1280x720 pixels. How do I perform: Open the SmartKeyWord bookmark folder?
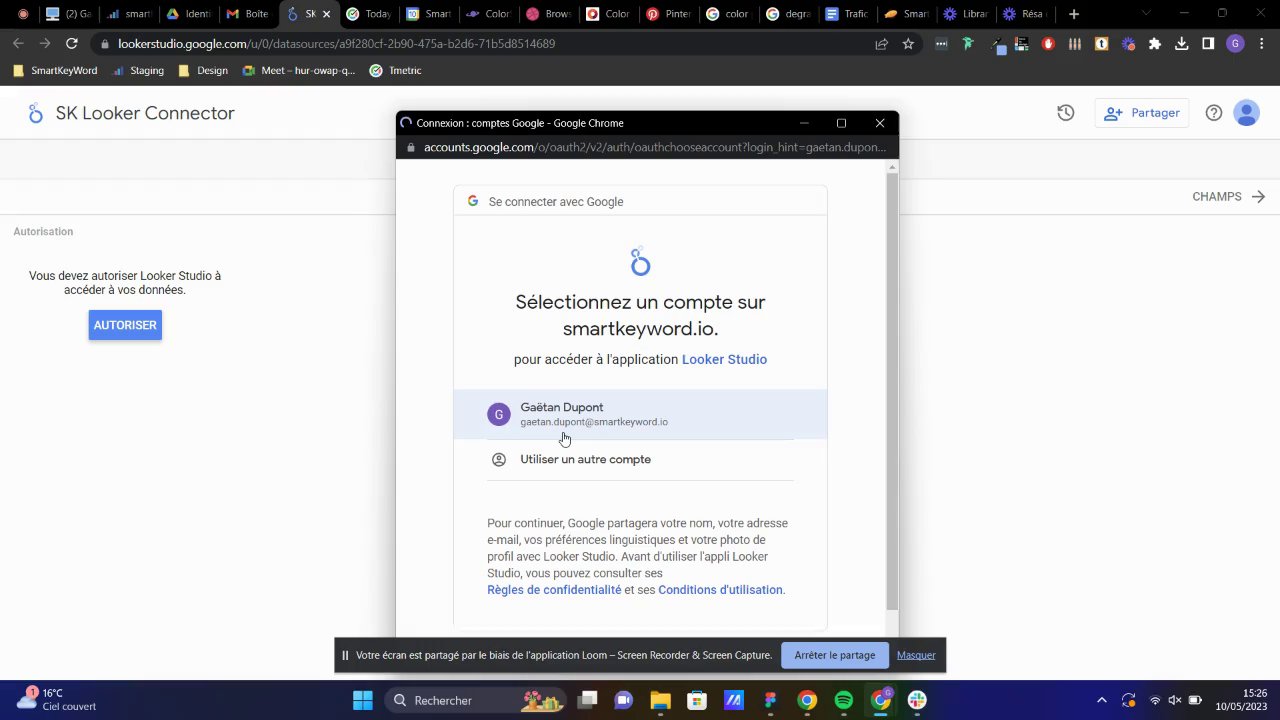(x=55, y=71)
